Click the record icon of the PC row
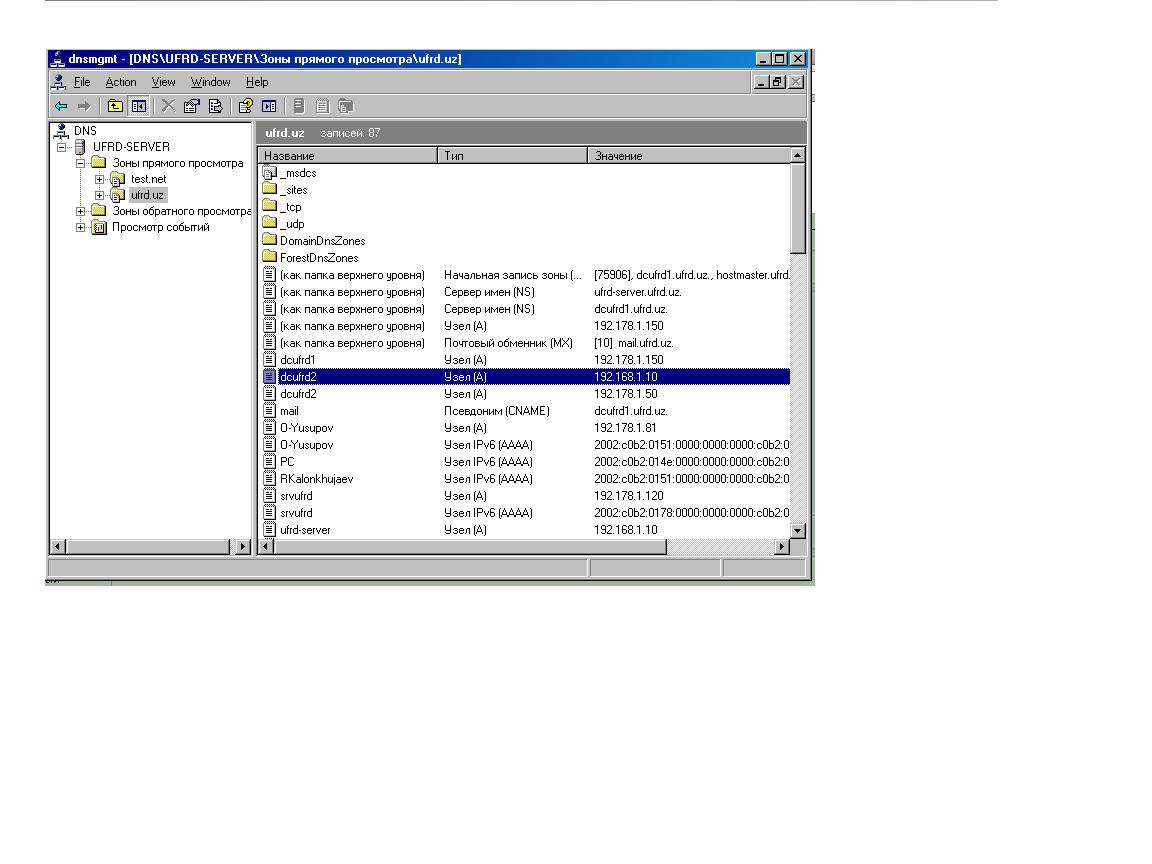 tap(270, 462)
